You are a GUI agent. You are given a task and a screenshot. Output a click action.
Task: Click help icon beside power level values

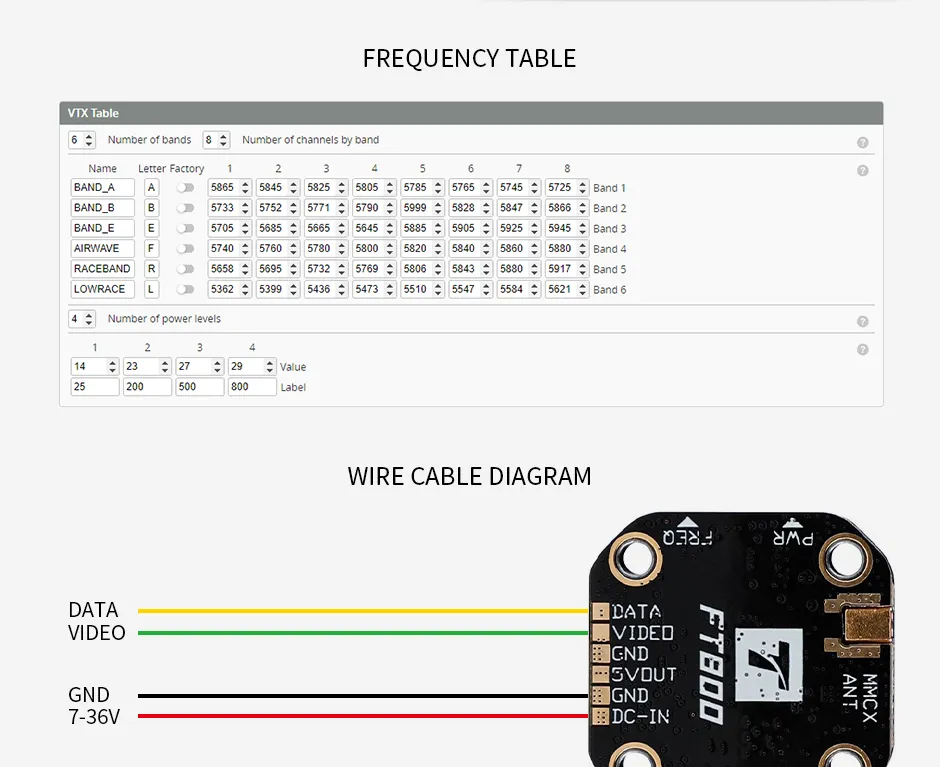(862, 350)
